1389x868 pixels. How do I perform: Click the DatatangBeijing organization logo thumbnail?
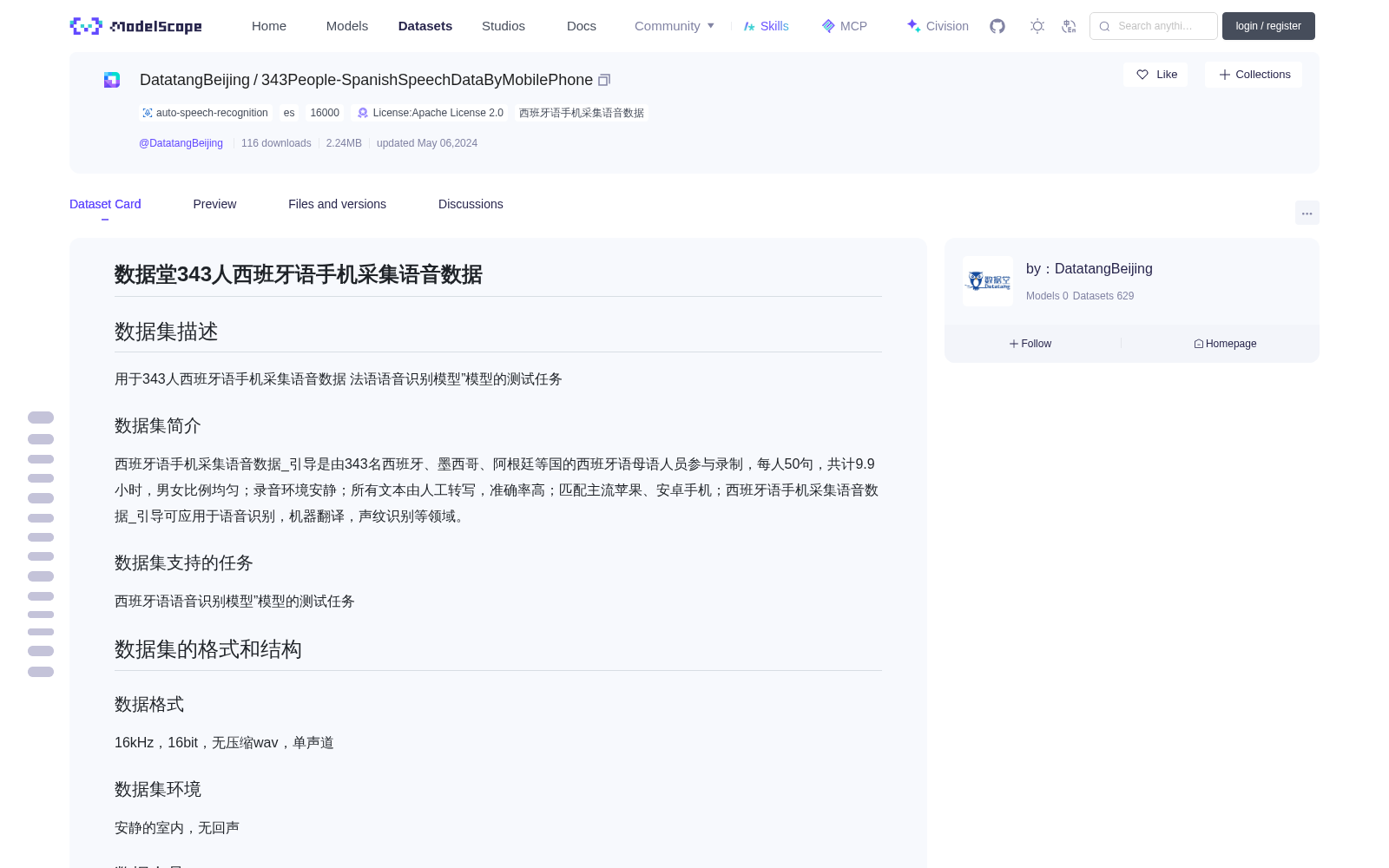(x=988, y=281)
